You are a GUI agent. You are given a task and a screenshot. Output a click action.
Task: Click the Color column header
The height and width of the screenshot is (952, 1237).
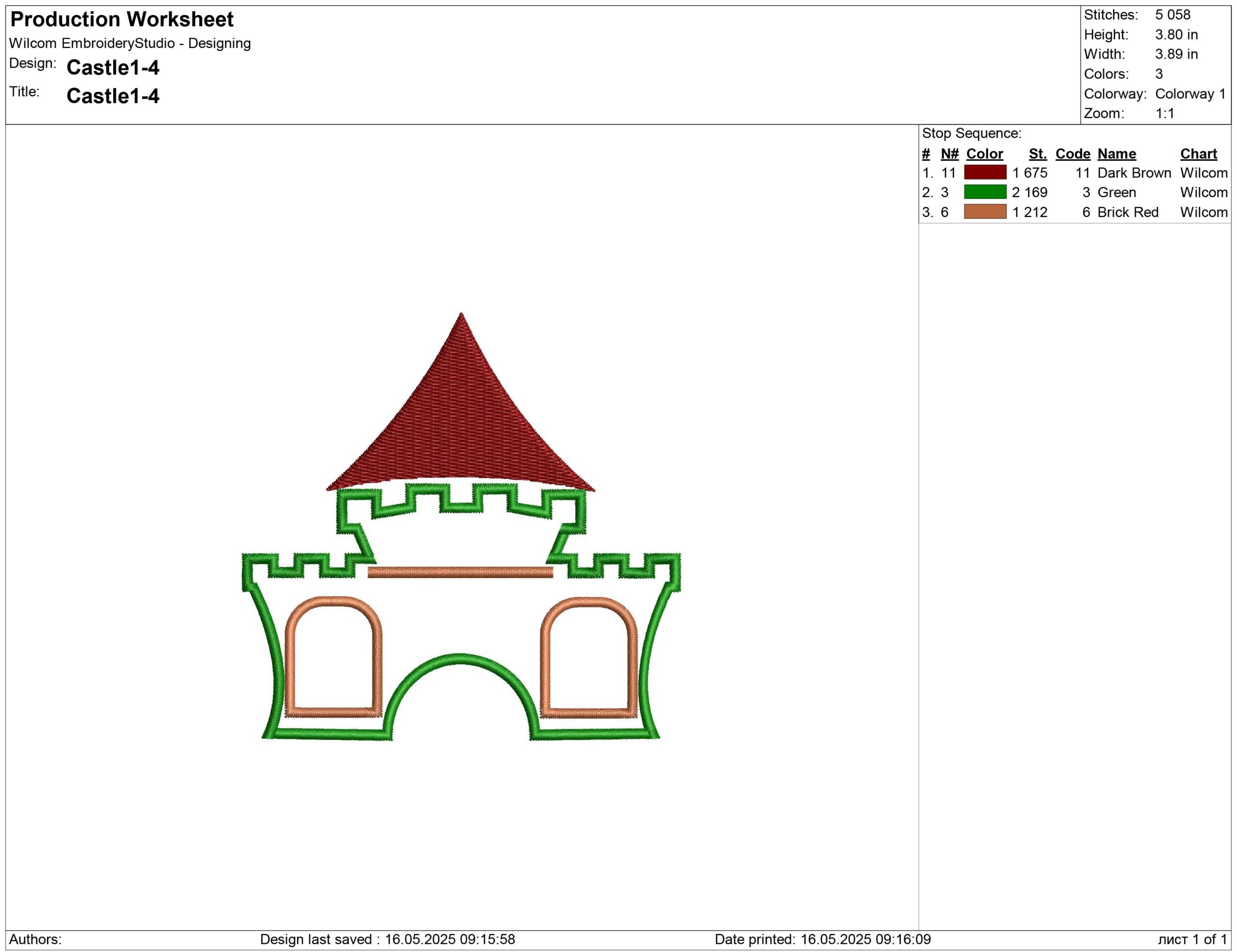(x=984, y=154)
